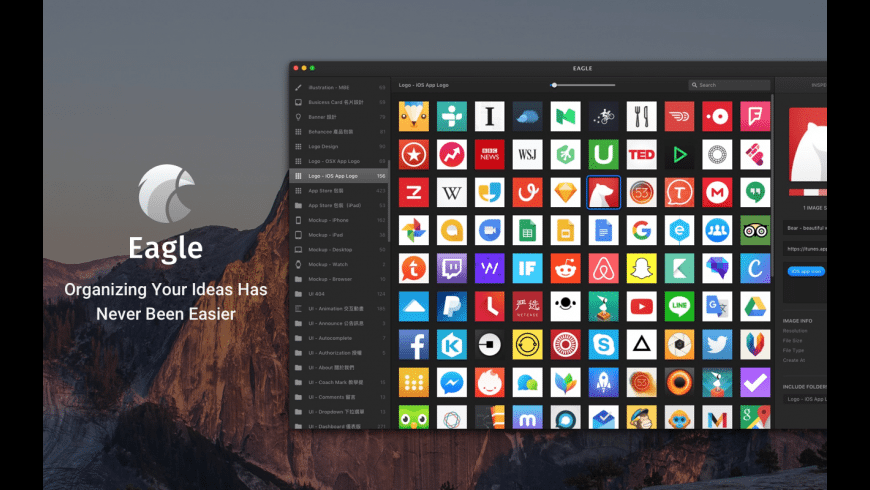This screenshot has height=490, width=870.
Task: Click the Skype logo
Action: [x=603, y=344]
